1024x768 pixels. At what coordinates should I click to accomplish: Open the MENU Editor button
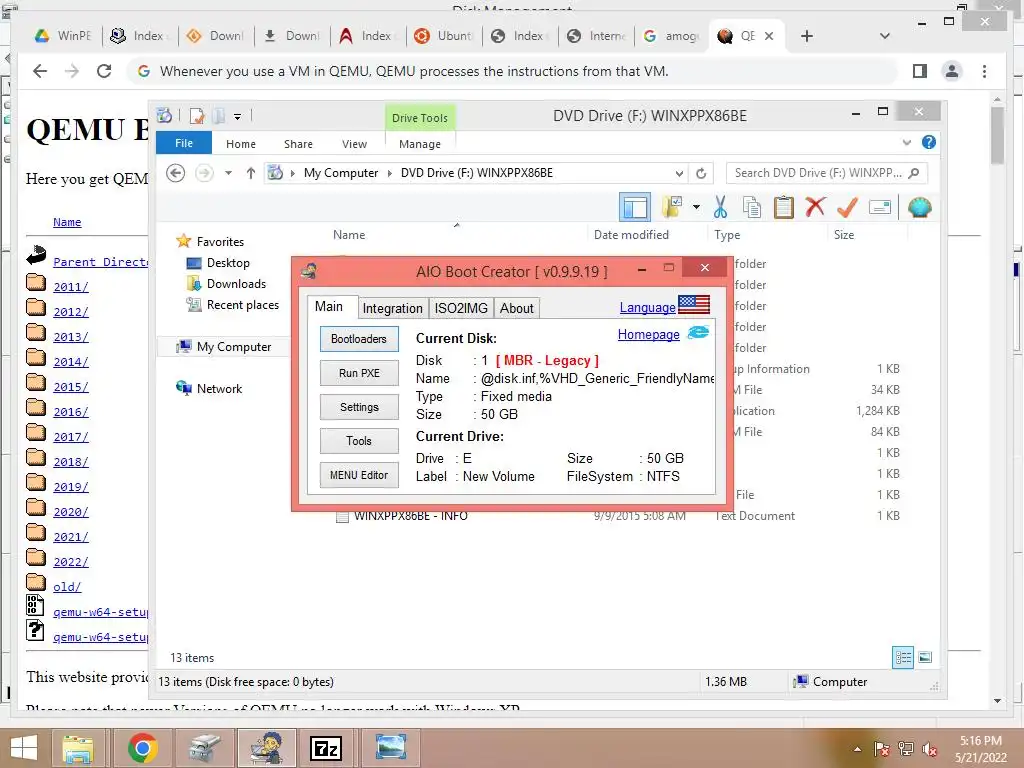pos(359,475)
